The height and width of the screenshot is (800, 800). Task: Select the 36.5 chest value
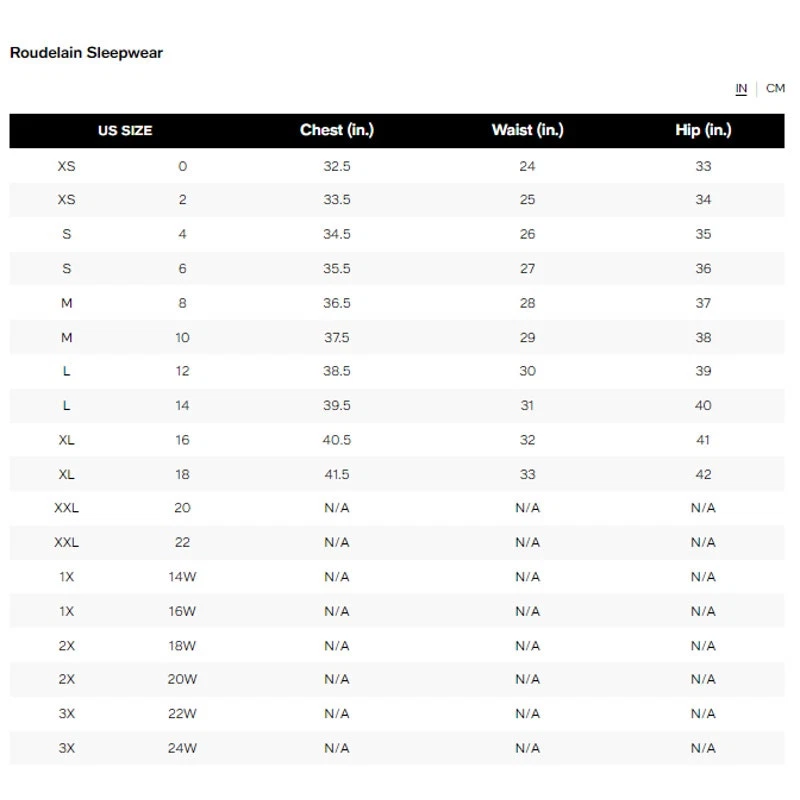337,303
